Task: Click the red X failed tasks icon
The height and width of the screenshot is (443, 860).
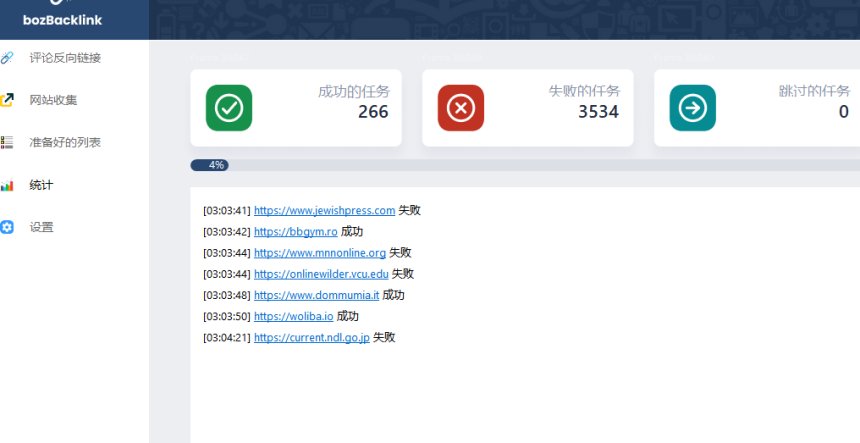Action: click(460, 108)
